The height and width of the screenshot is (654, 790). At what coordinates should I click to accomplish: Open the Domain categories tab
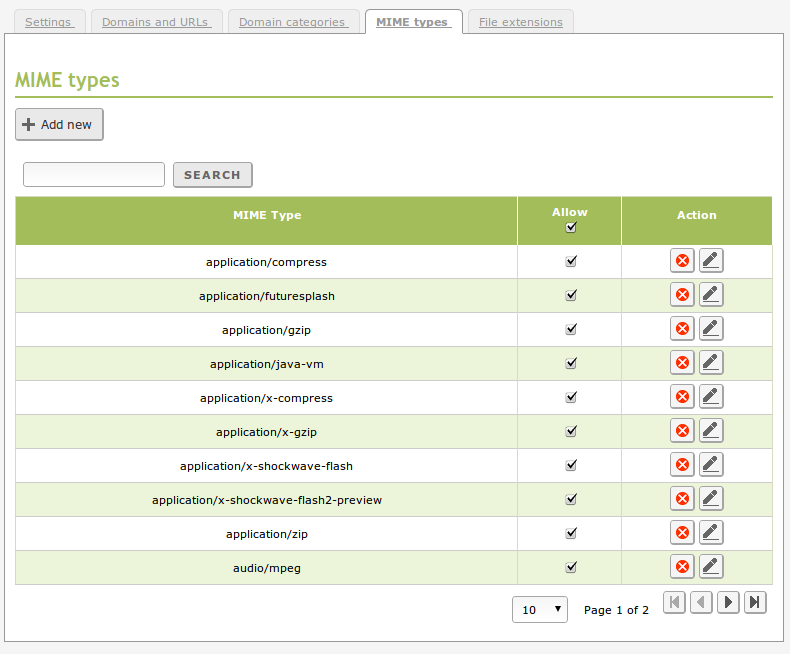[294, 22]
